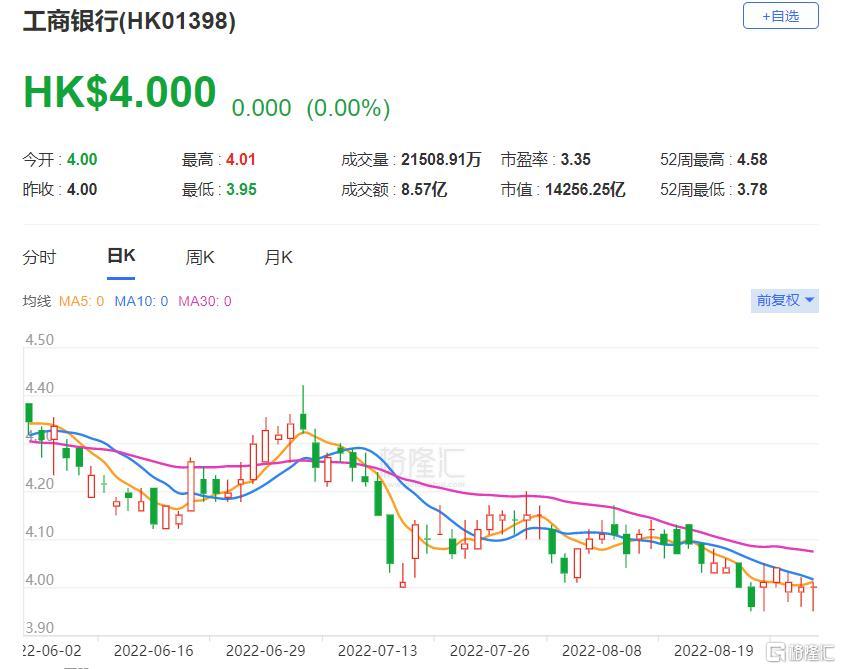Open the 周K weekly chart tab
This screenshot has height=669, width=841.
click(200, 257)
